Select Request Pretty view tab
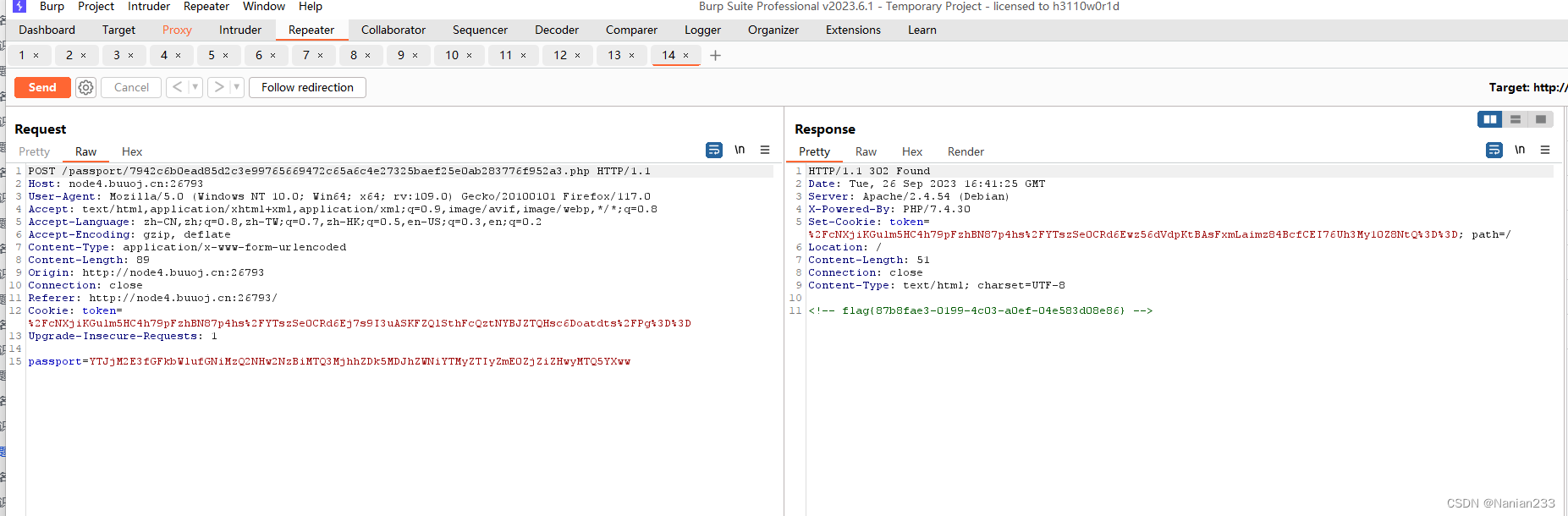Screen dimensions: 1568x516 pyautogui.click(x=35, y=151)
